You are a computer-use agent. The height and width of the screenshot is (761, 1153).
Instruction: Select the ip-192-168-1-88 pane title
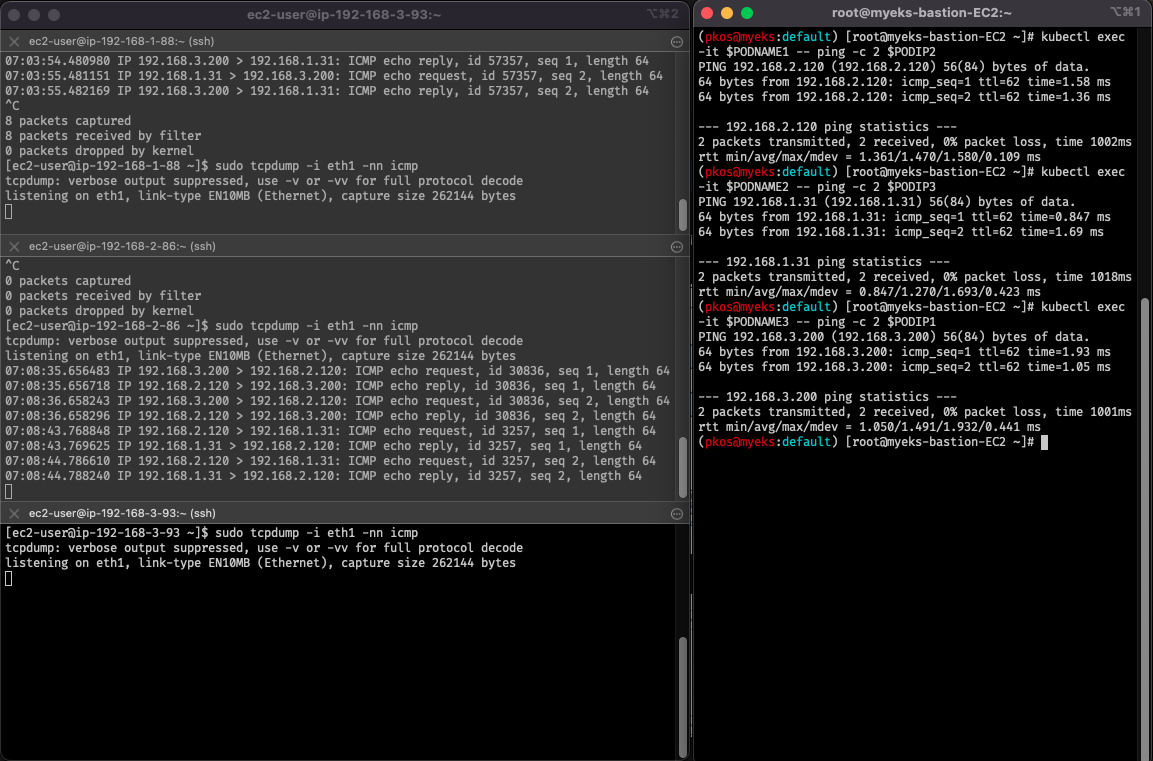click(x=121, y=41)
